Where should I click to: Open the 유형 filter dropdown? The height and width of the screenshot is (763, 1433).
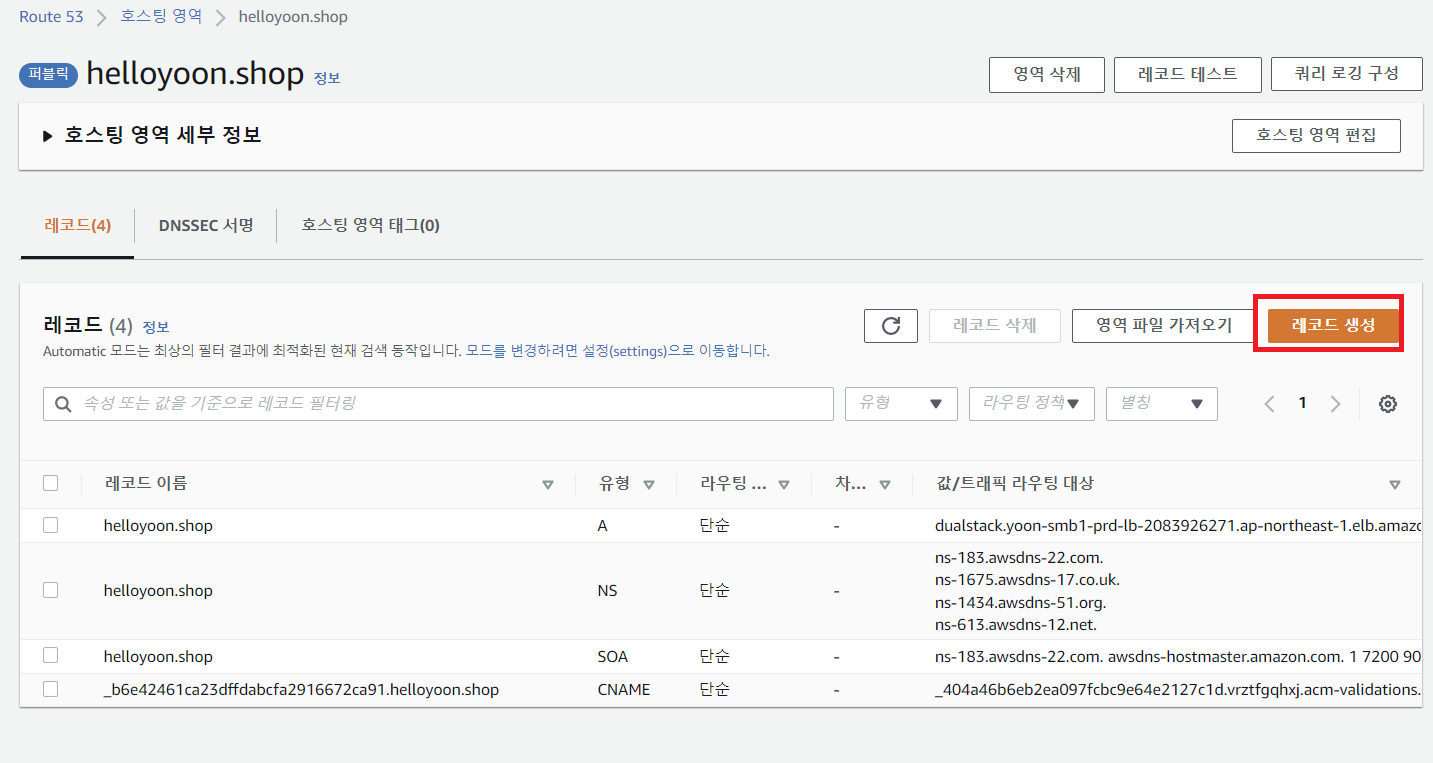[x=901, y=404]
